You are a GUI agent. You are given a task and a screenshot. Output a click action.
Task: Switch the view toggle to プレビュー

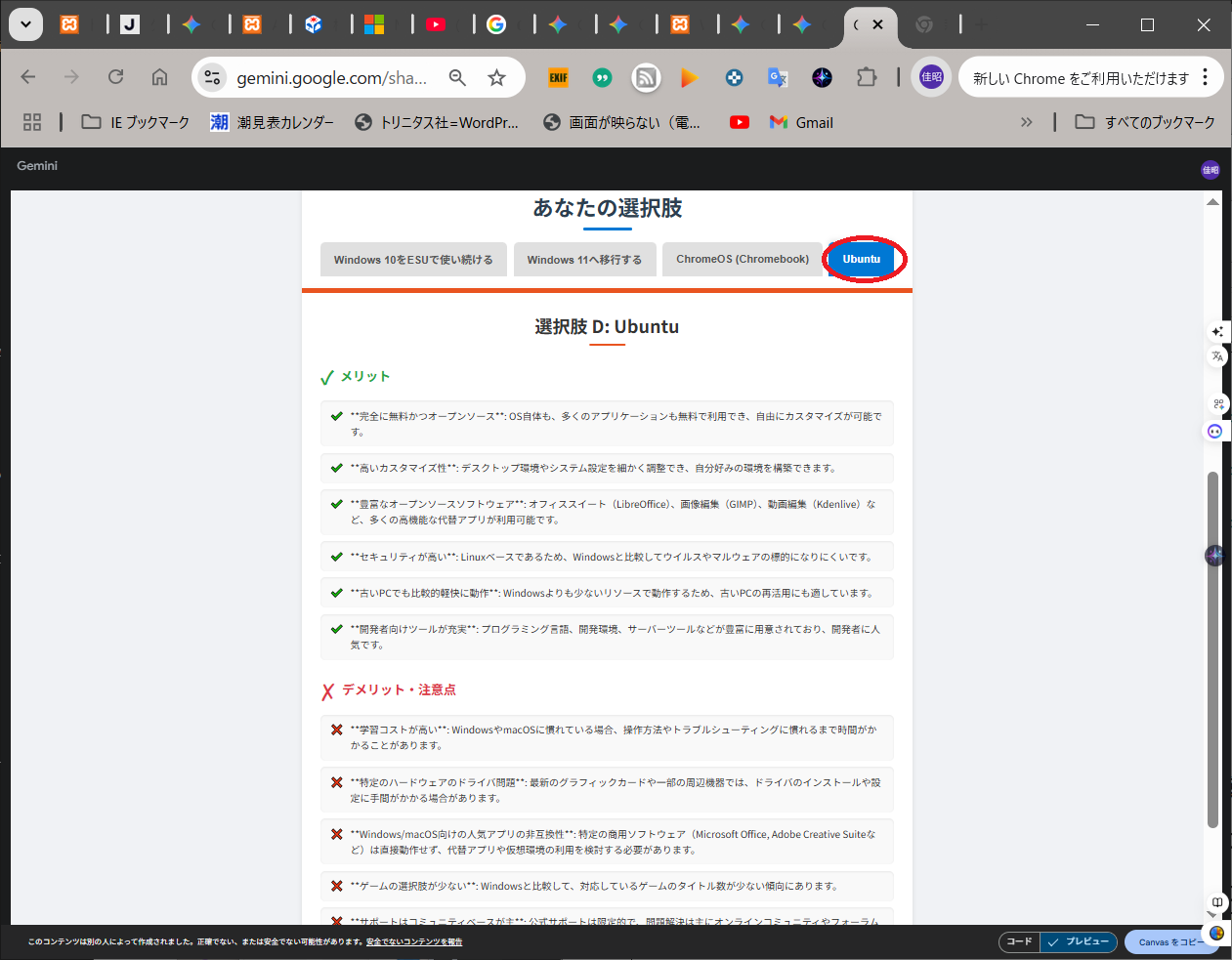[x=1079, y=942]
